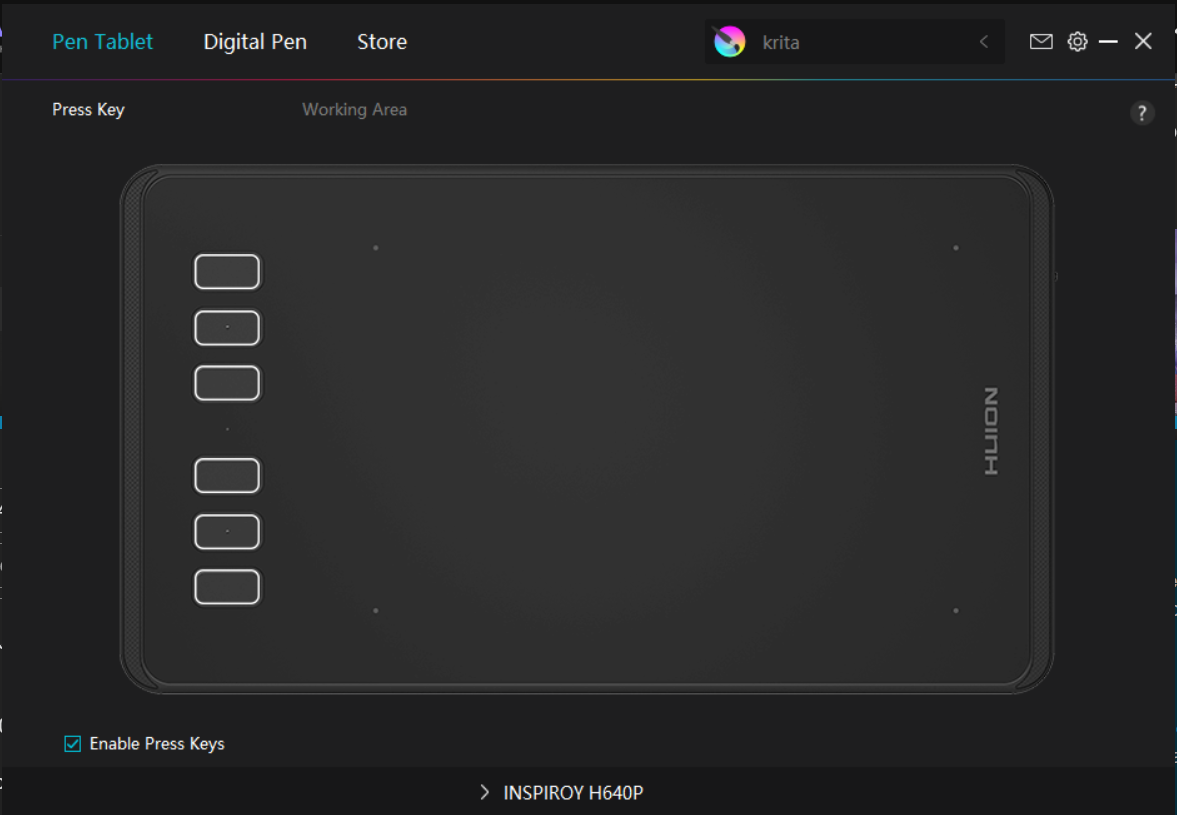Open the mail feedback icon

click(1040, 41)
